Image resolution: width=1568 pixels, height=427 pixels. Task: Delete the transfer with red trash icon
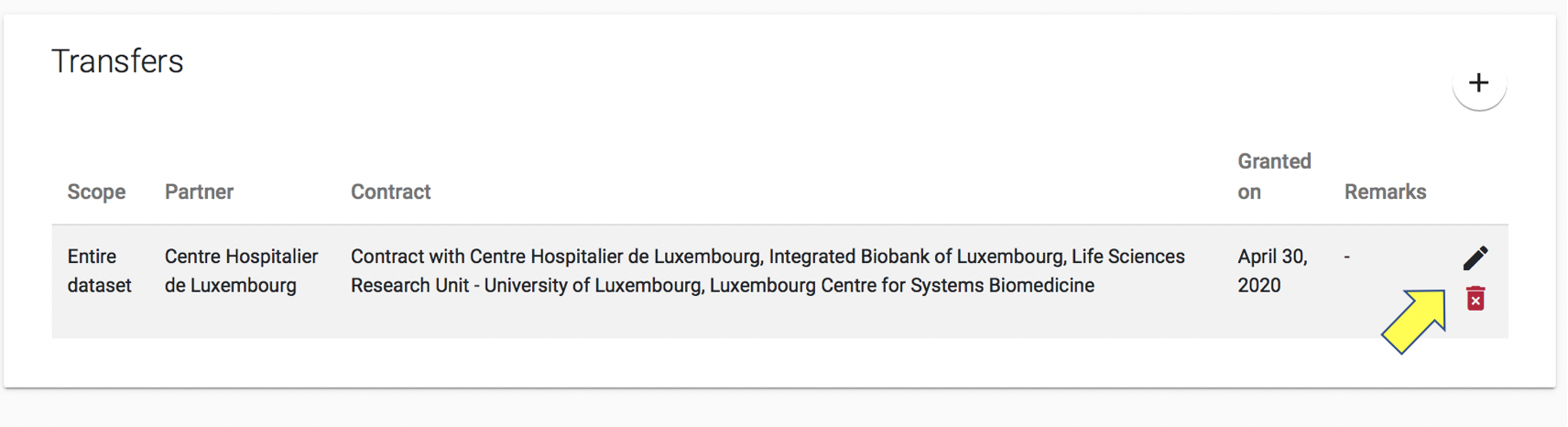pyautogui.click(x=1475, y=299)
